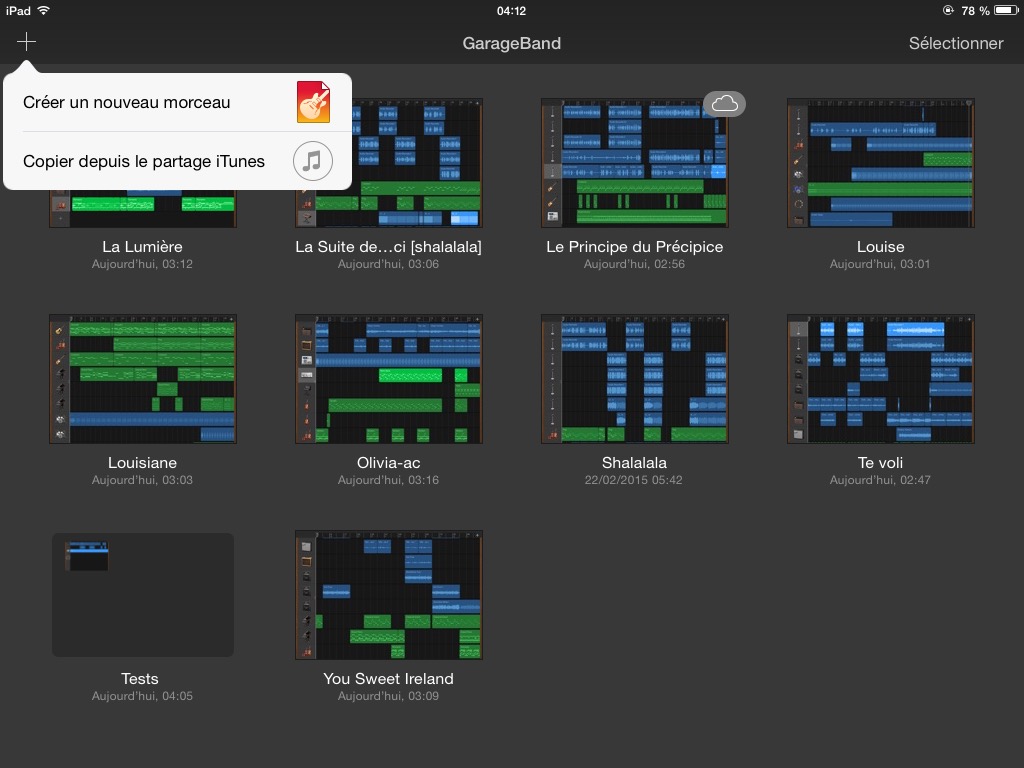Tap the Aujourd'hui, 03:16 date under Olivia-ac
The width and height of the screenshot is (1024, 768).
[389, 480]
